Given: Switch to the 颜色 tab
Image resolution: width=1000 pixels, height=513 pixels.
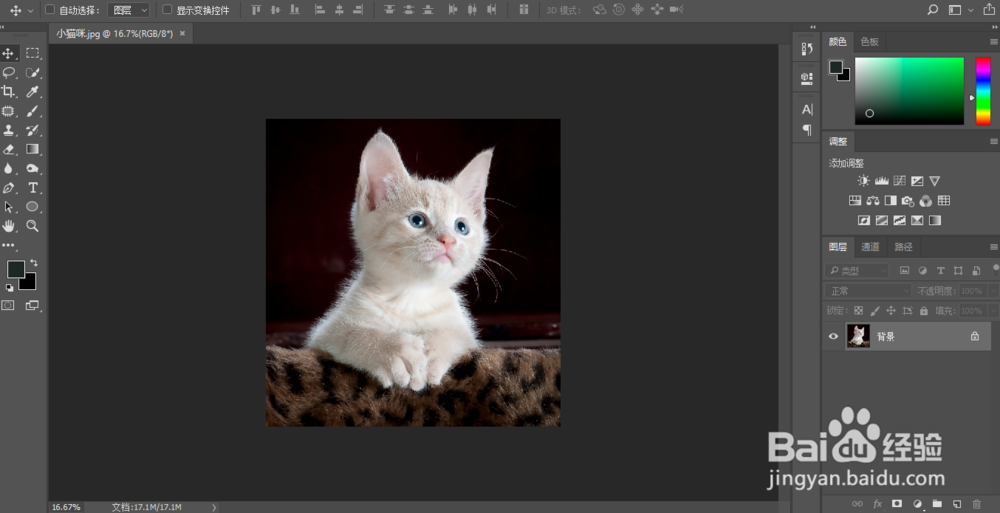Looking at the screenshot, I should coord(837,42).
